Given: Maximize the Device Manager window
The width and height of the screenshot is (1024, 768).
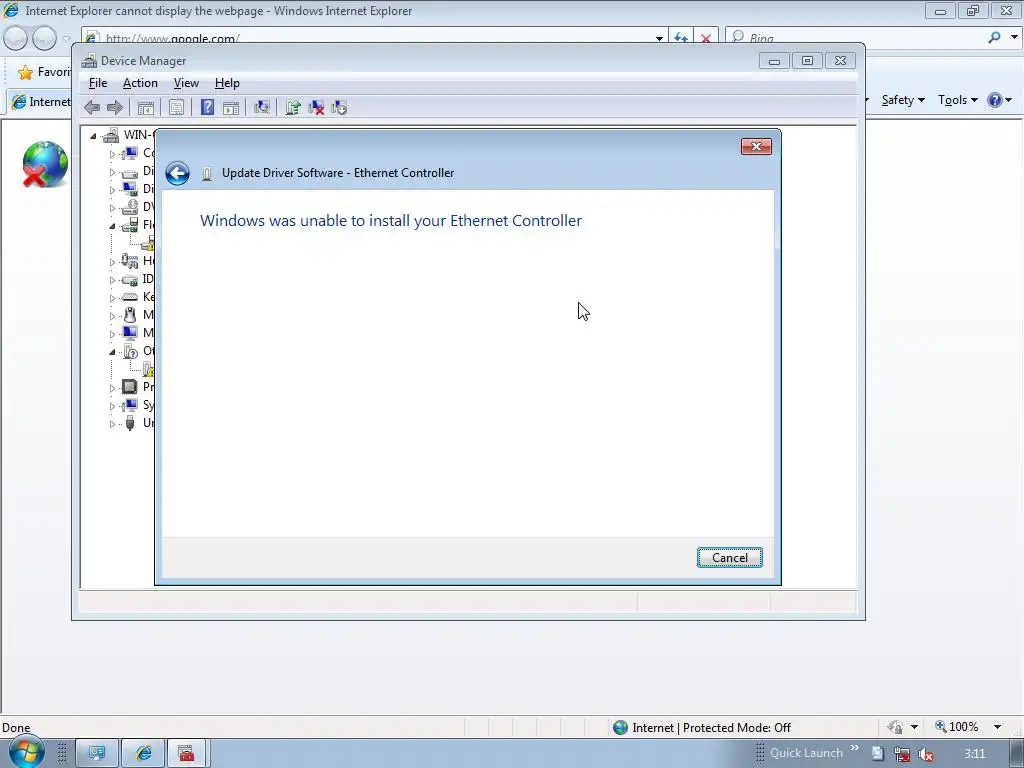Looking at the screenshot, I should (x=807, y=61).
